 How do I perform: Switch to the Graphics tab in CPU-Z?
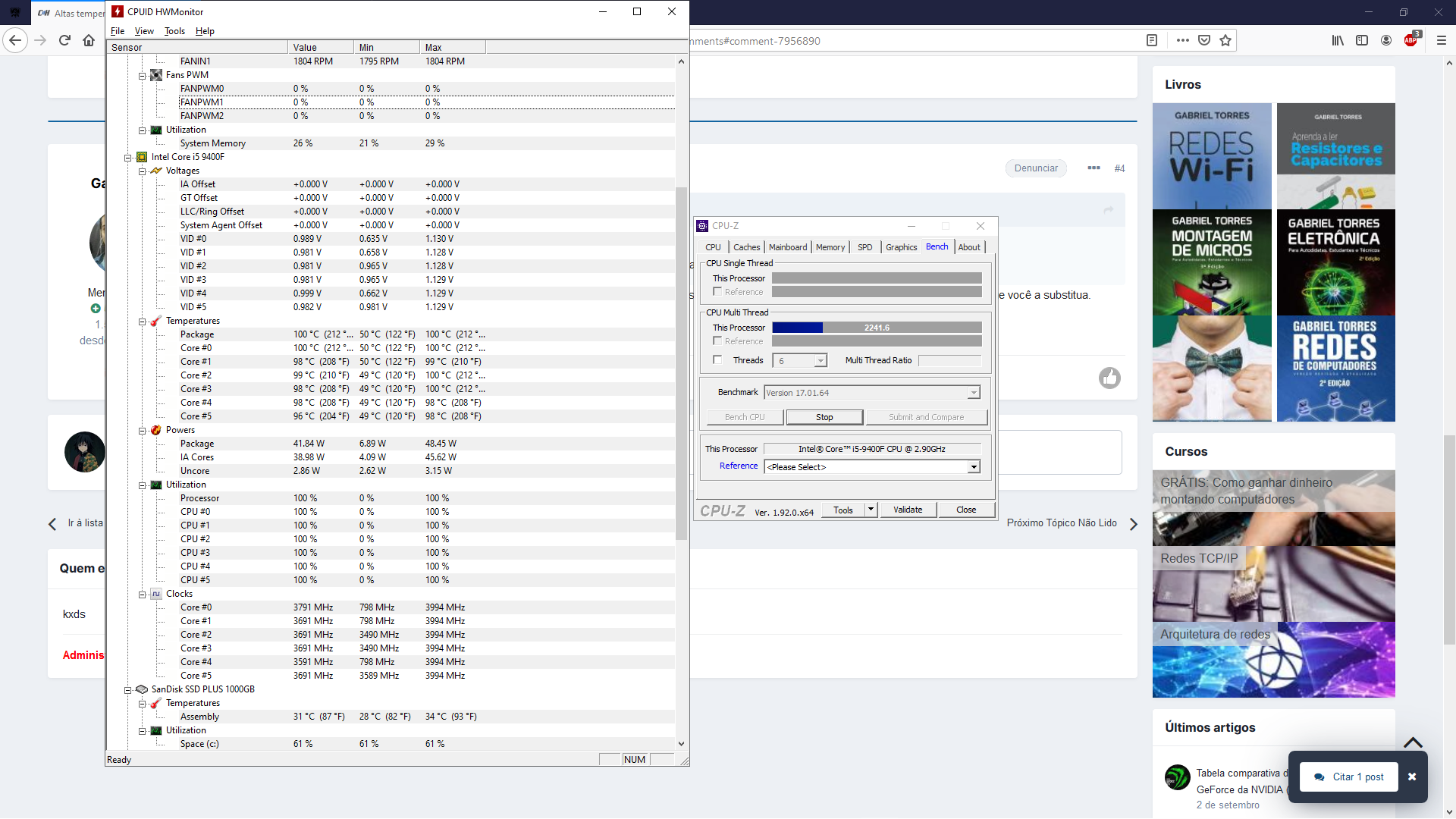point(901,247)
